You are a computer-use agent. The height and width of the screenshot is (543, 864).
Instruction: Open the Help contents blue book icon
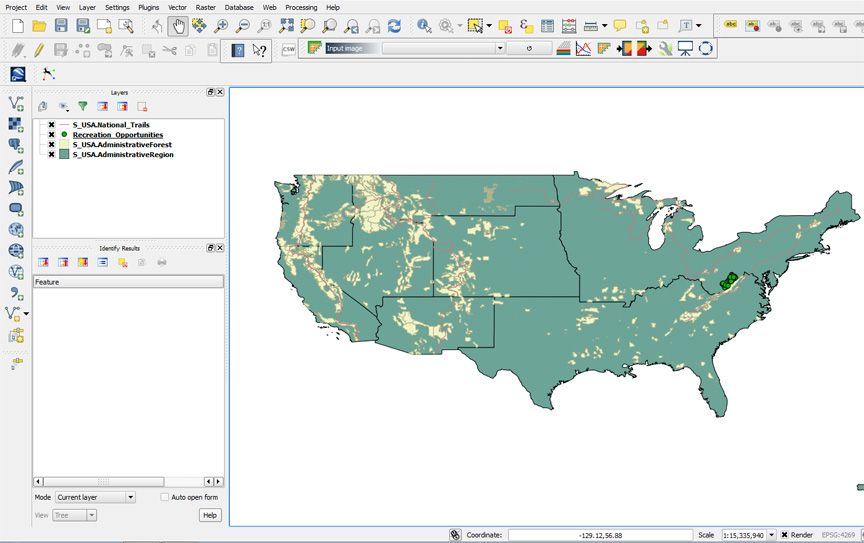[x=237, y=51]
